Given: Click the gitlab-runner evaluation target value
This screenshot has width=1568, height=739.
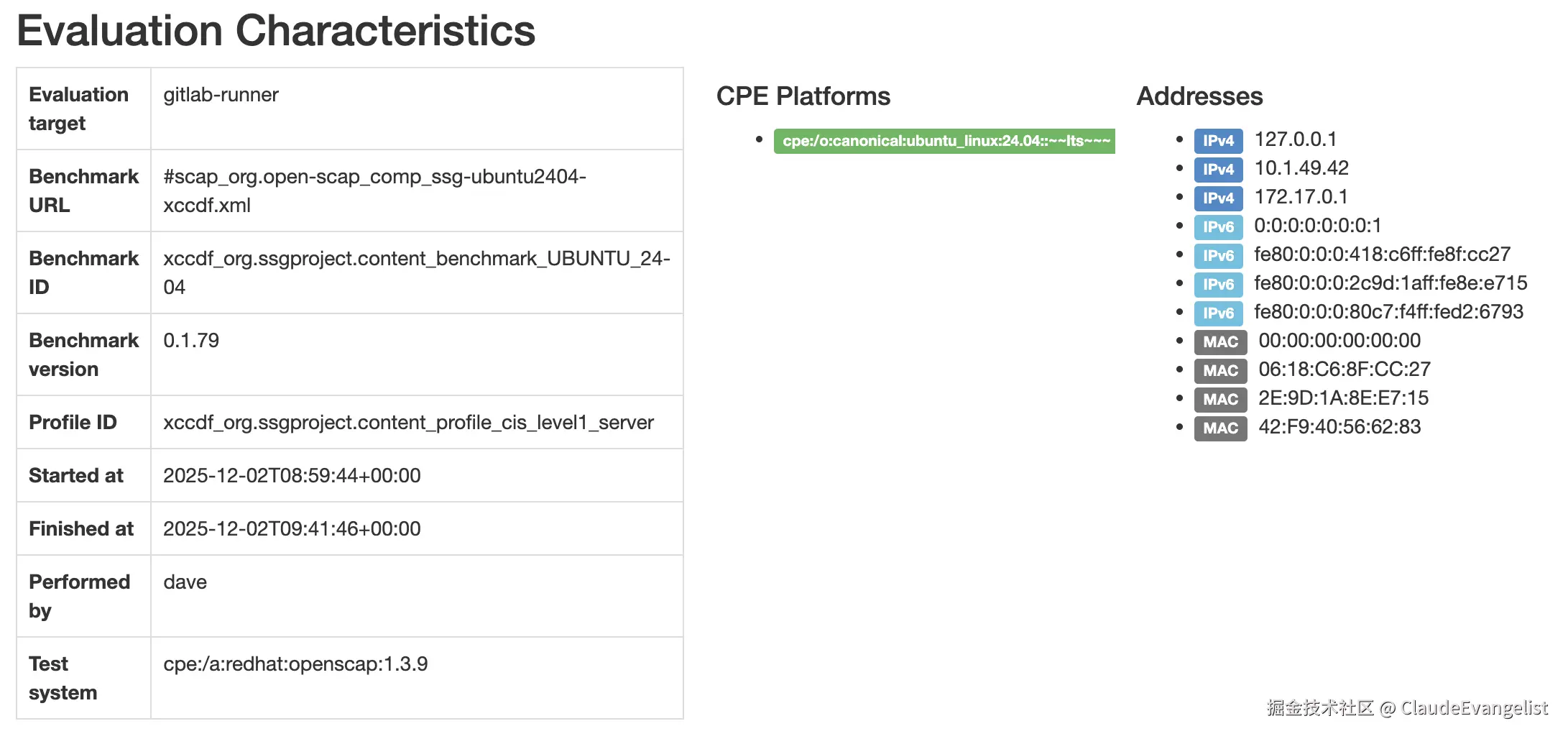Looking at the screenshot, I should (x=221, y=95).
